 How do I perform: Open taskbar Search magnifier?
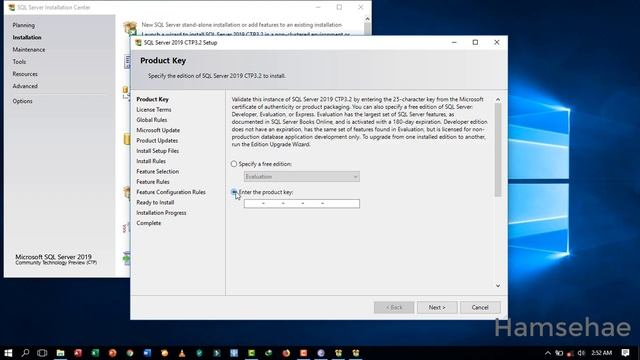[25, 353]
